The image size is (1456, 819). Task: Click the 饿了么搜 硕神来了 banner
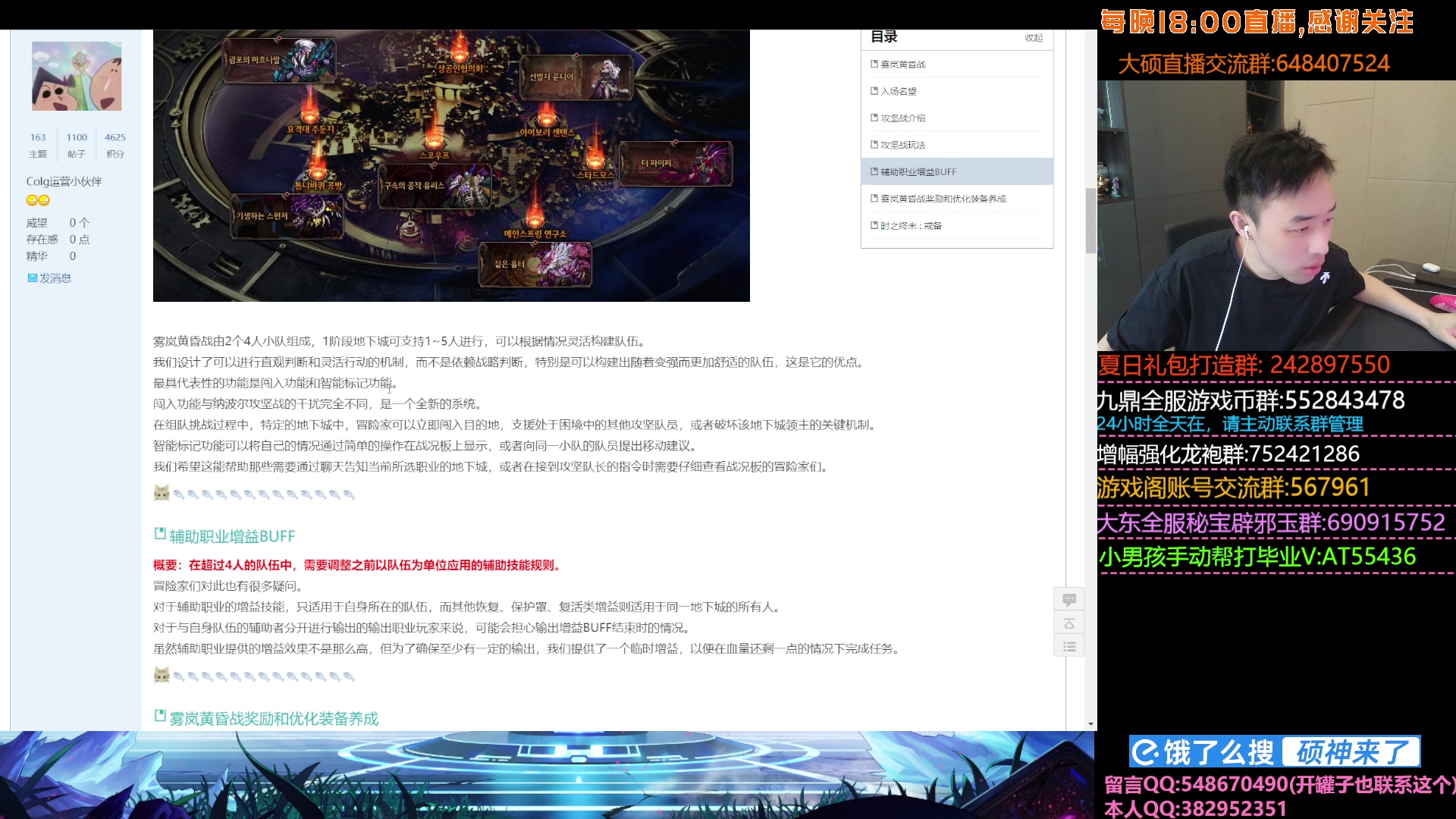click(x=1275, y=752)
